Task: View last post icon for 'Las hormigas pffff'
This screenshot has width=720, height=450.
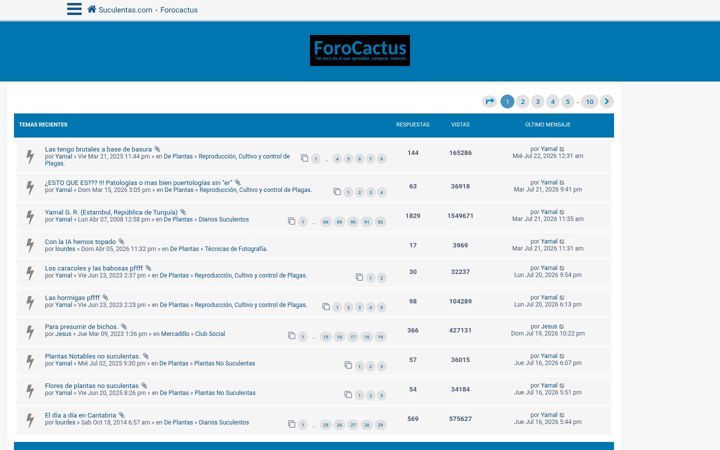Action: click(562, 298)
